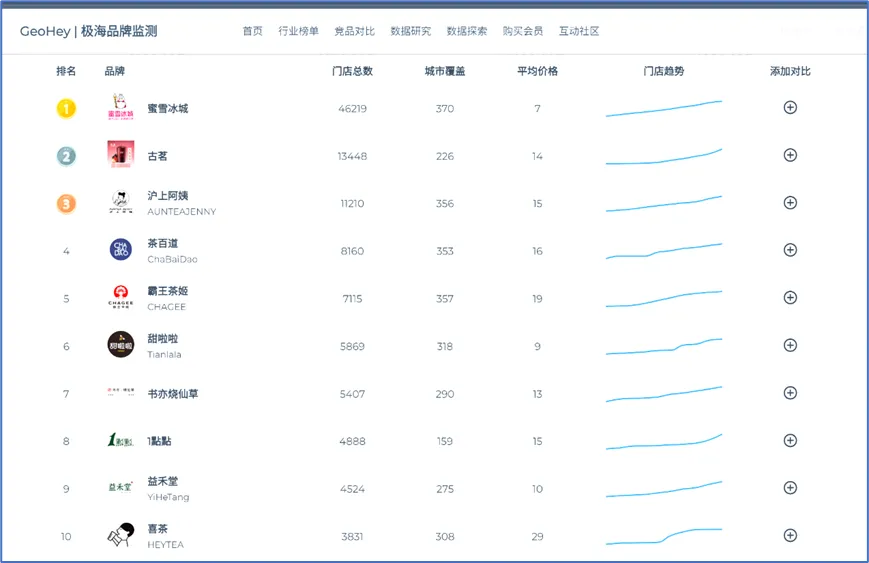Open the 数据研究 navigation item
The image size is (869, 563).
pos(411,31)
